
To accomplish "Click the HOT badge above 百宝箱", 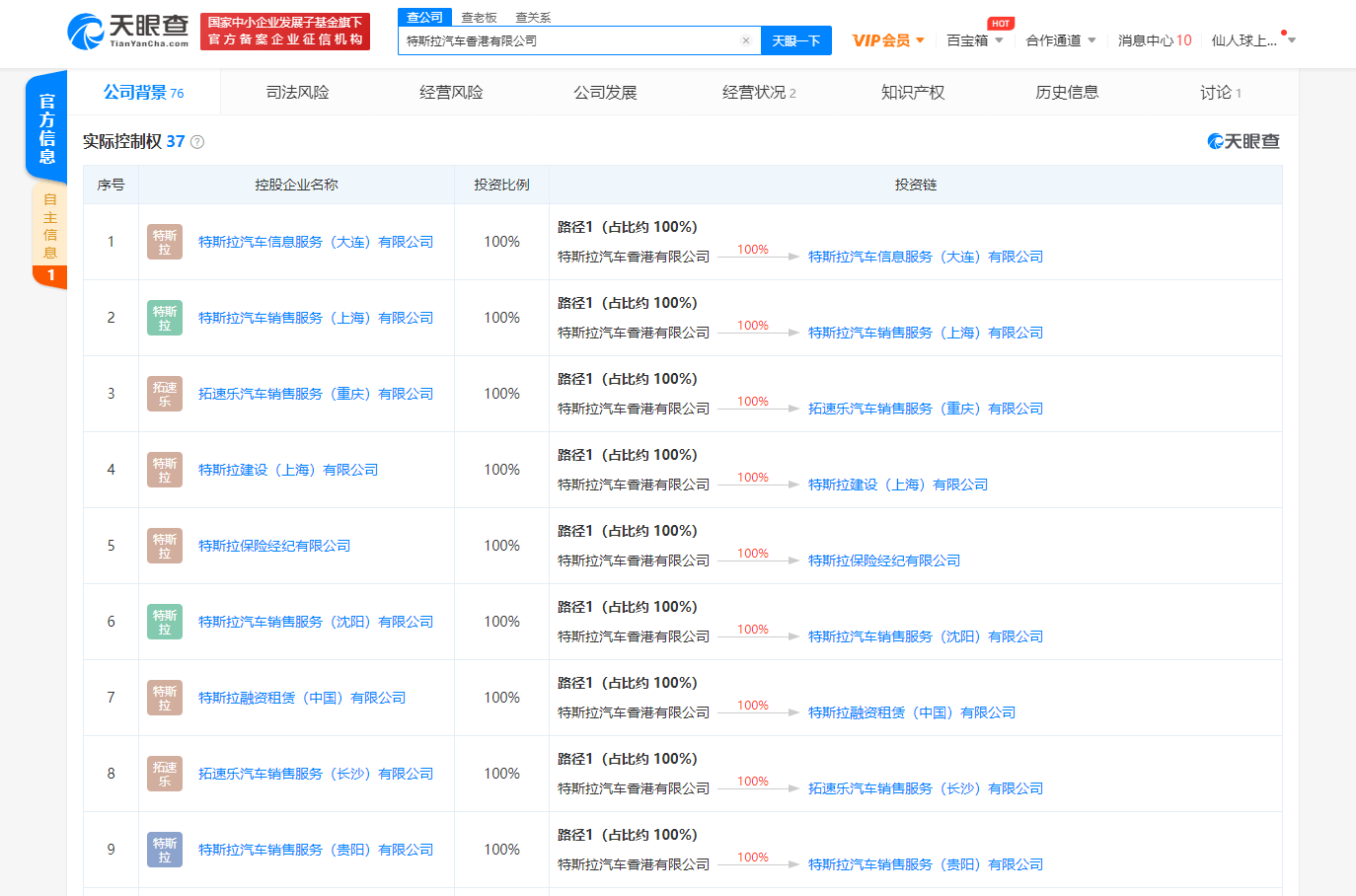I will click(x=1000, y=22).
